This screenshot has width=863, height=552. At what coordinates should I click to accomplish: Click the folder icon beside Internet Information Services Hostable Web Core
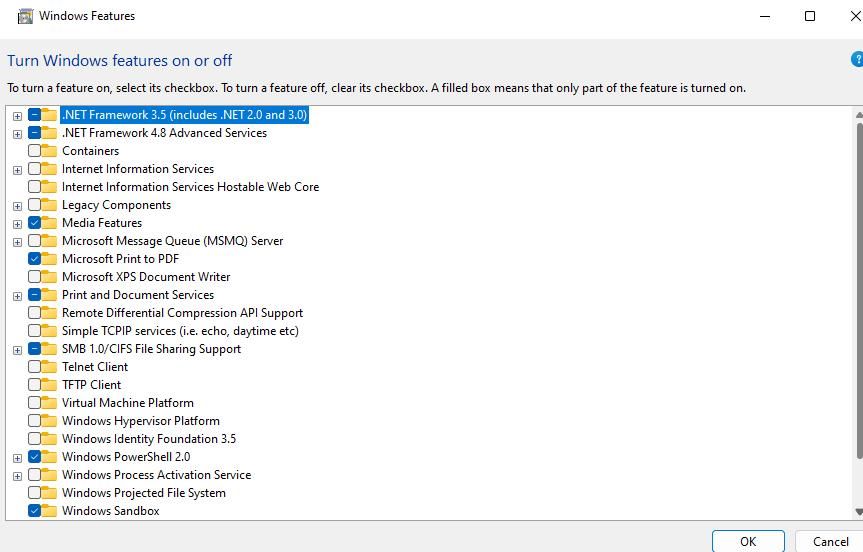pos(49,187)
